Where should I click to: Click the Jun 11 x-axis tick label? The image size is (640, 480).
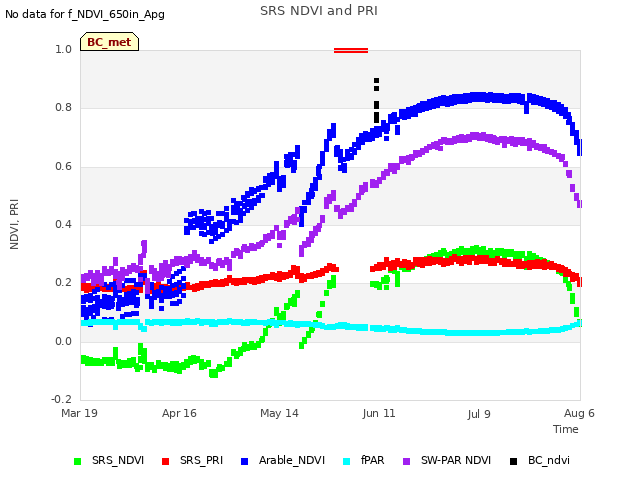(x=379, y=413)
